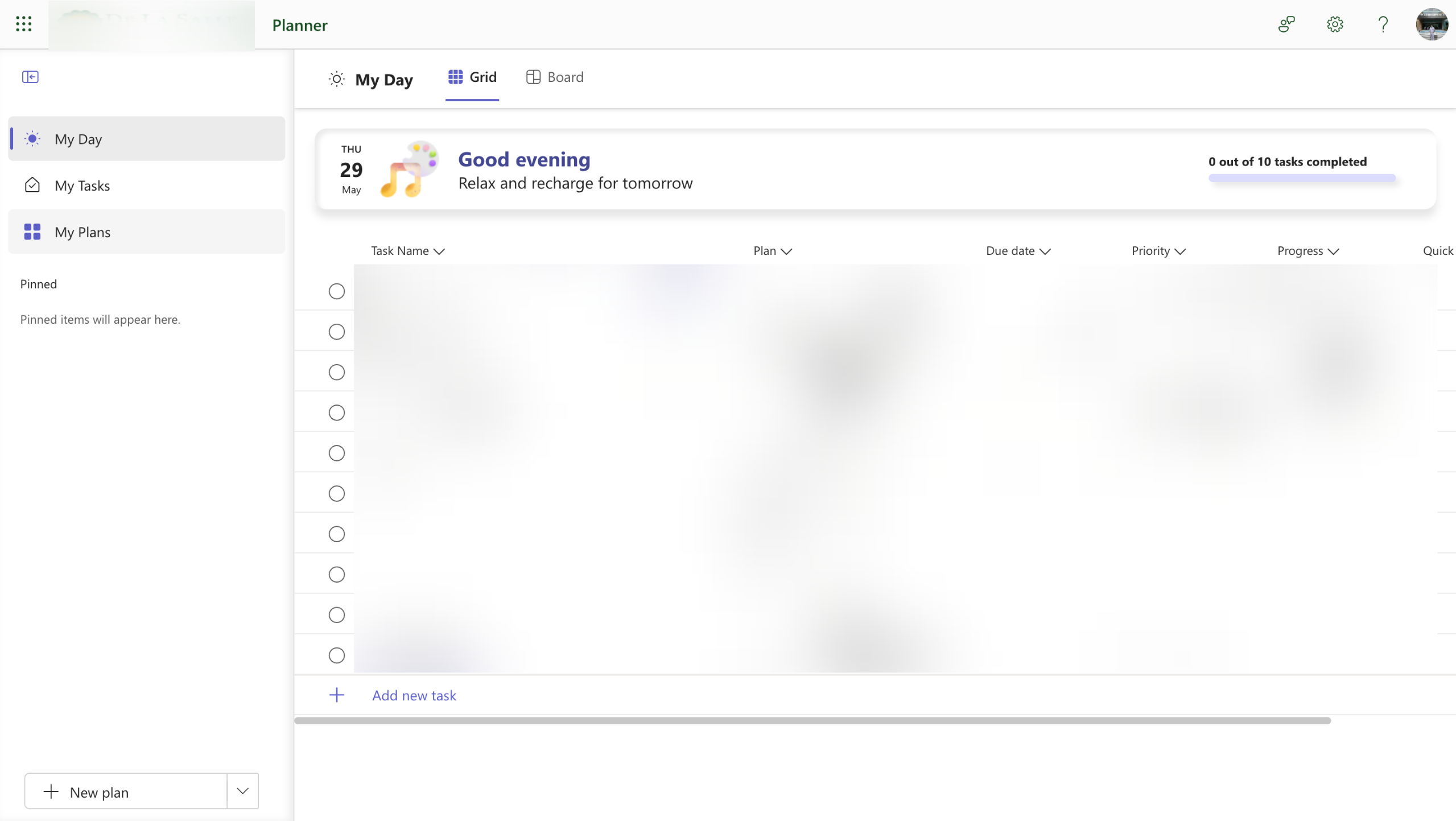Click the Planner app title
Image resolution: width=1456 pixels, height=821 pixels.
click(300, 25)
